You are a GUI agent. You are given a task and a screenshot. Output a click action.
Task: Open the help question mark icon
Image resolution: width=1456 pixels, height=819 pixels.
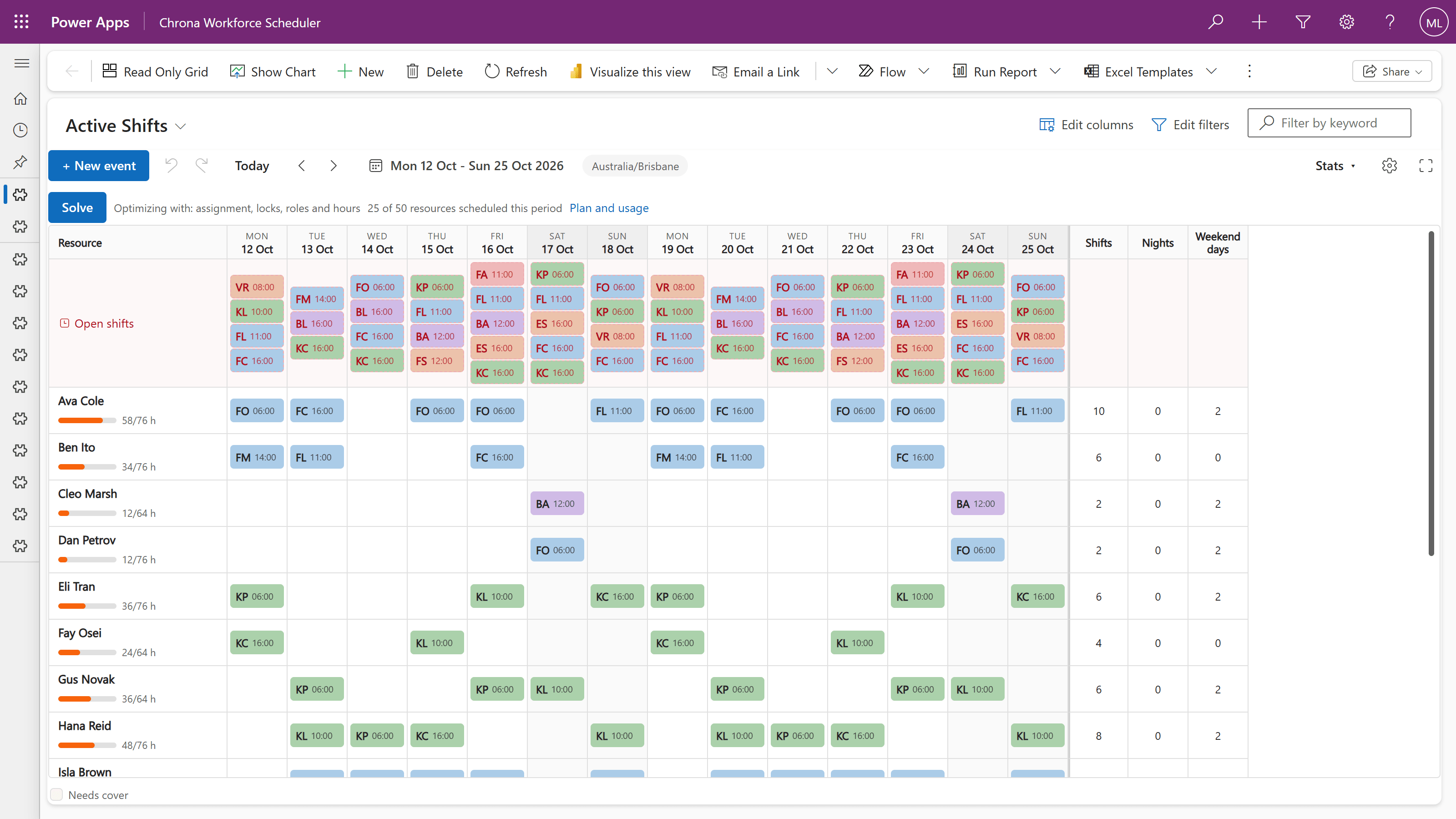[x=1390, y=22]
